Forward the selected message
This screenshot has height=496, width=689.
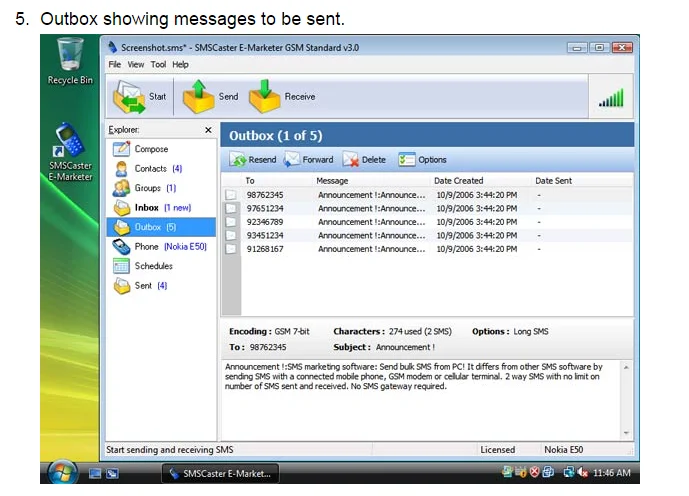point(309,160)
